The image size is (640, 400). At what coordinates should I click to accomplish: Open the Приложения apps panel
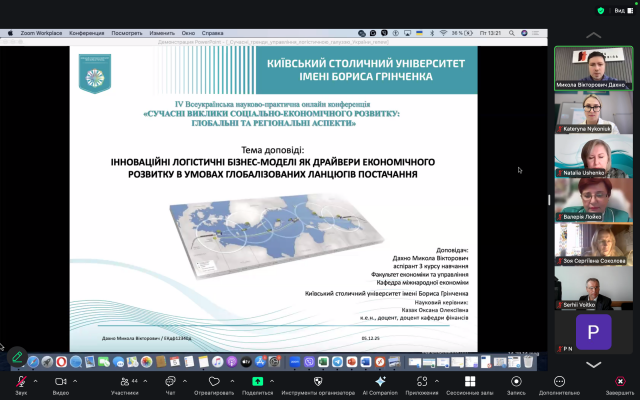[422, 381]
